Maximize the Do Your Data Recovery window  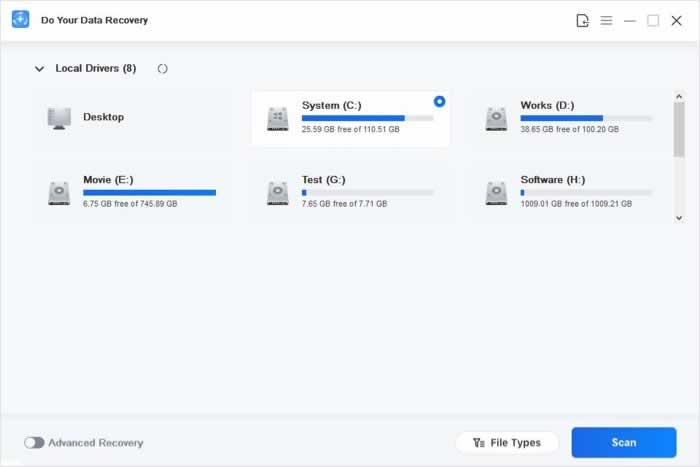pyautogui.click(x=653, y=21)
